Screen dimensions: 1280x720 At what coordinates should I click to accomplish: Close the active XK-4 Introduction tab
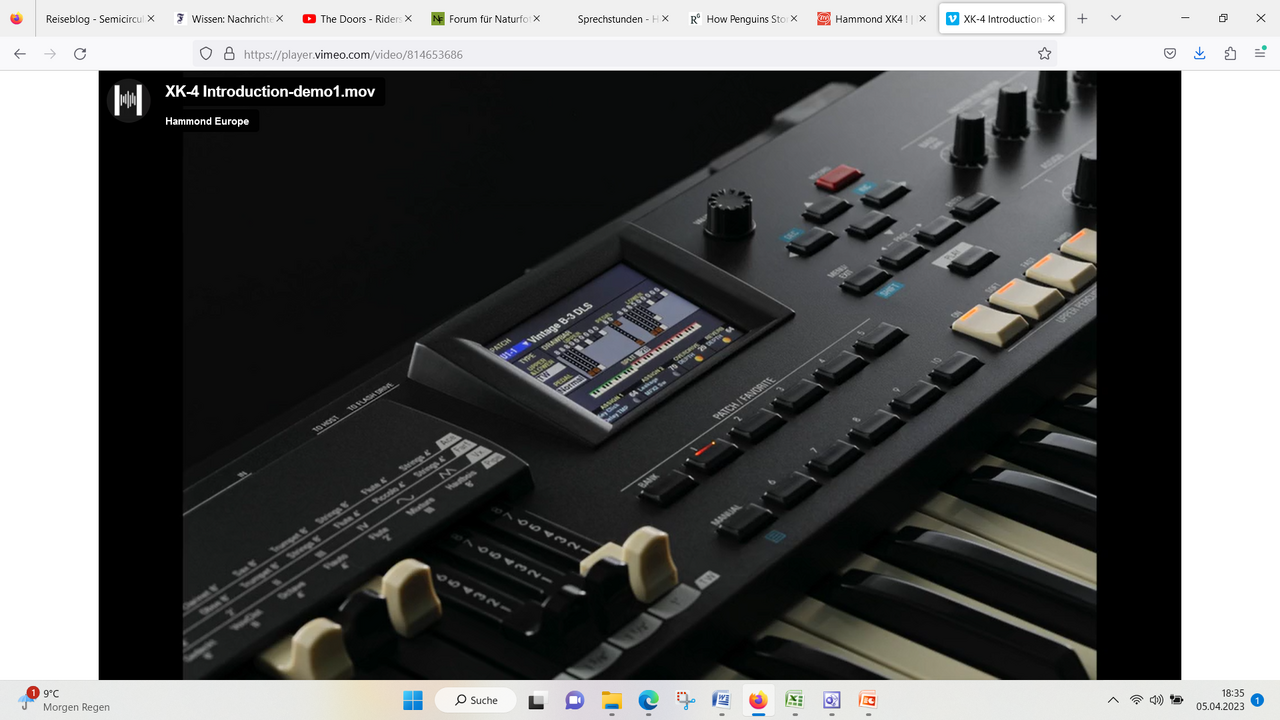click(1051, 19)
